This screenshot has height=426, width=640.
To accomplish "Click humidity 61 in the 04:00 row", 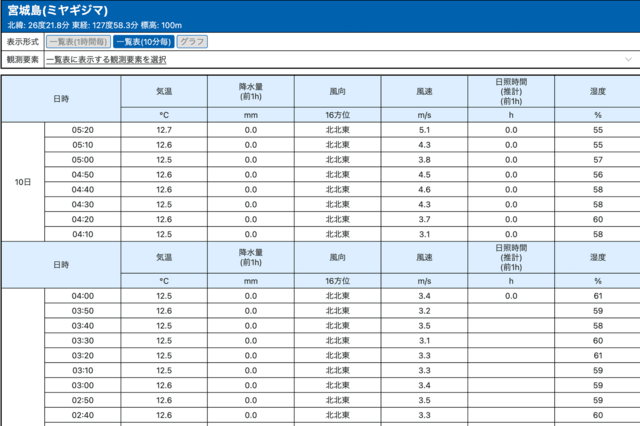I will pos(598,296).
